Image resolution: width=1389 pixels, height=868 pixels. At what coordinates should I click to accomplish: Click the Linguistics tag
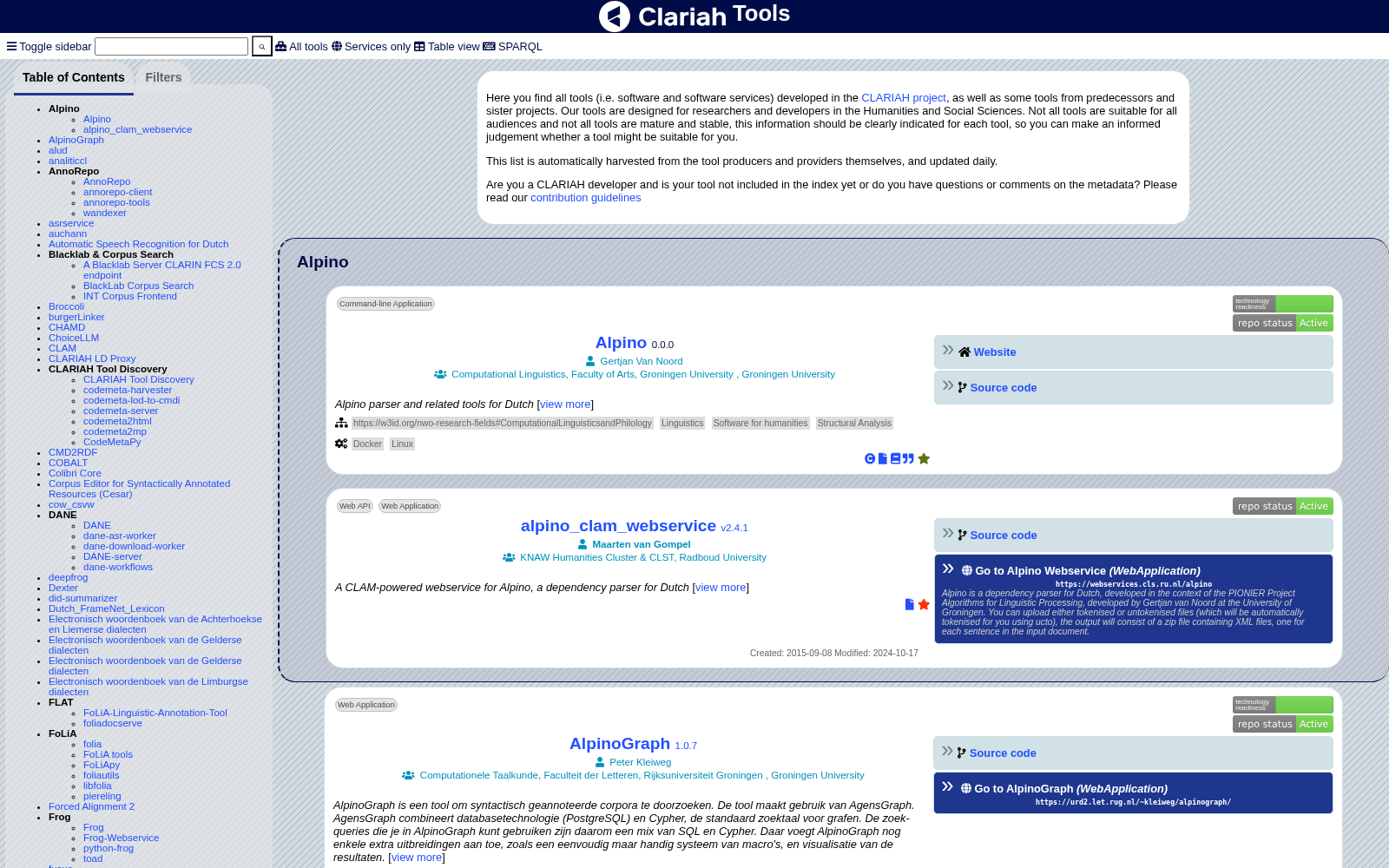coord(682,423)
